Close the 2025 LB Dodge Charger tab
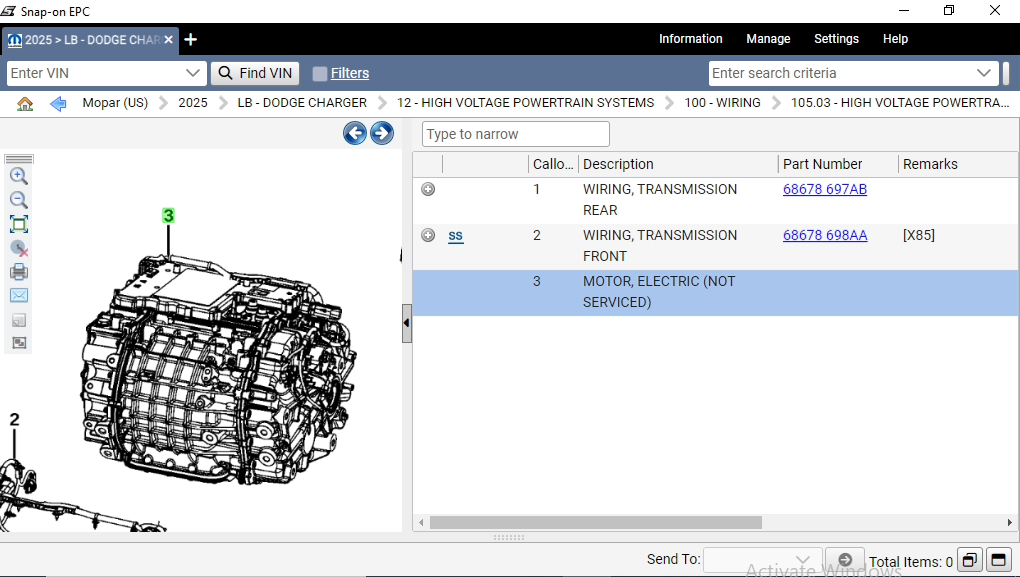The width and height of the screenshot is (1020, 577). click(x=168, y=40)
